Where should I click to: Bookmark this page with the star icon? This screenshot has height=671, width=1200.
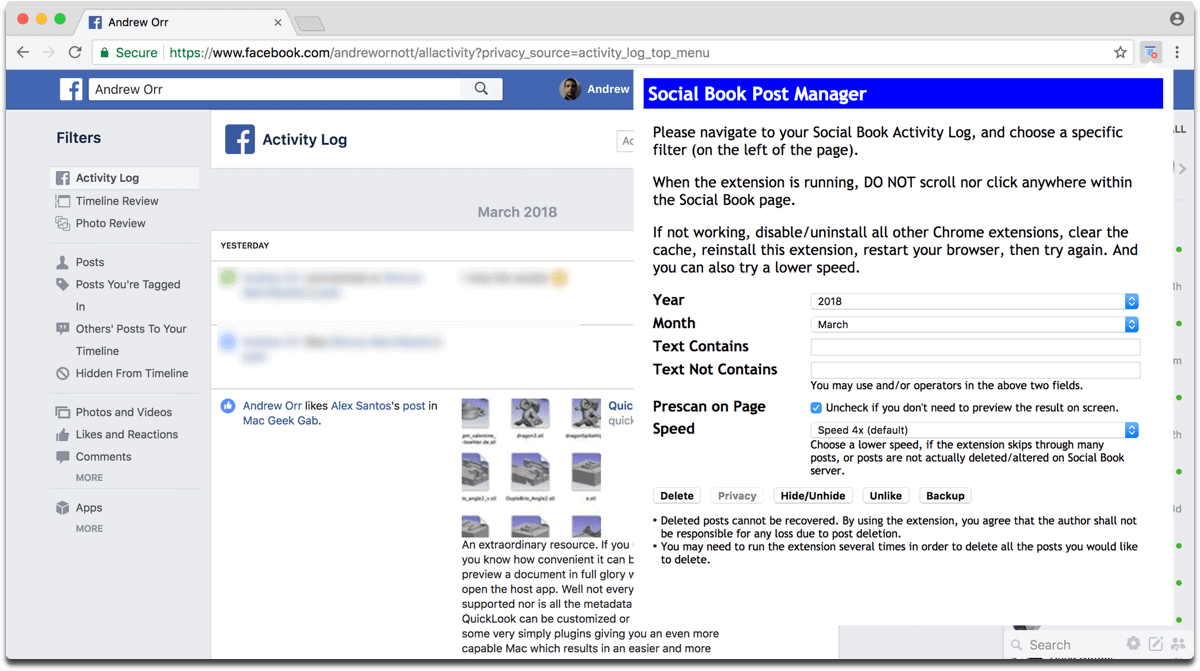1120,53
